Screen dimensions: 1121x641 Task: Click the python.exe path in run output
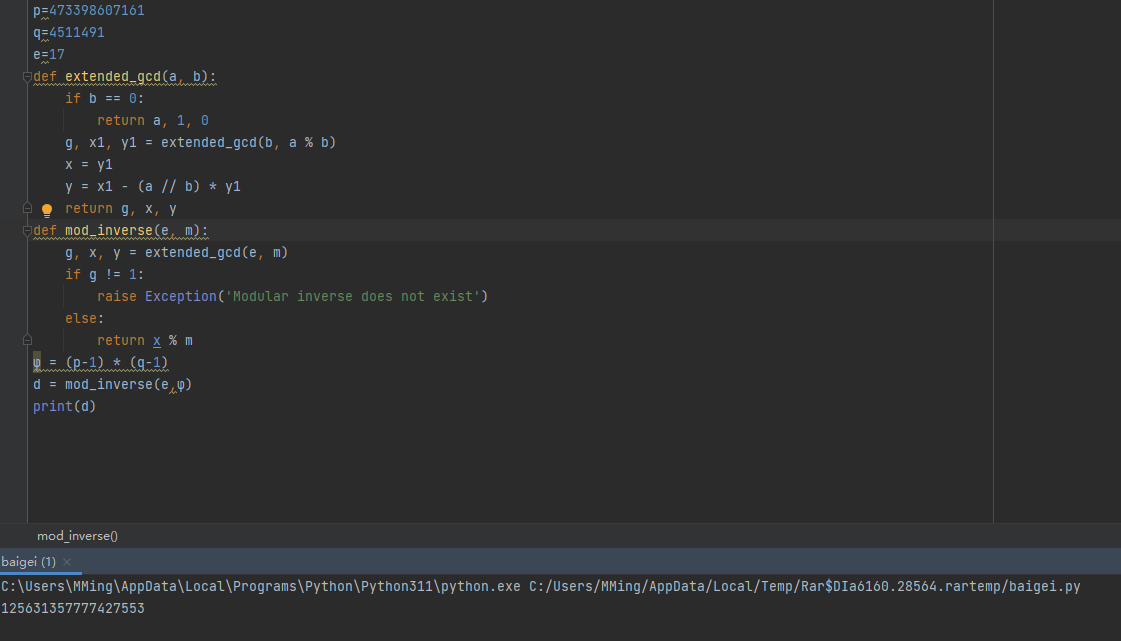click(x=260, y=586)
